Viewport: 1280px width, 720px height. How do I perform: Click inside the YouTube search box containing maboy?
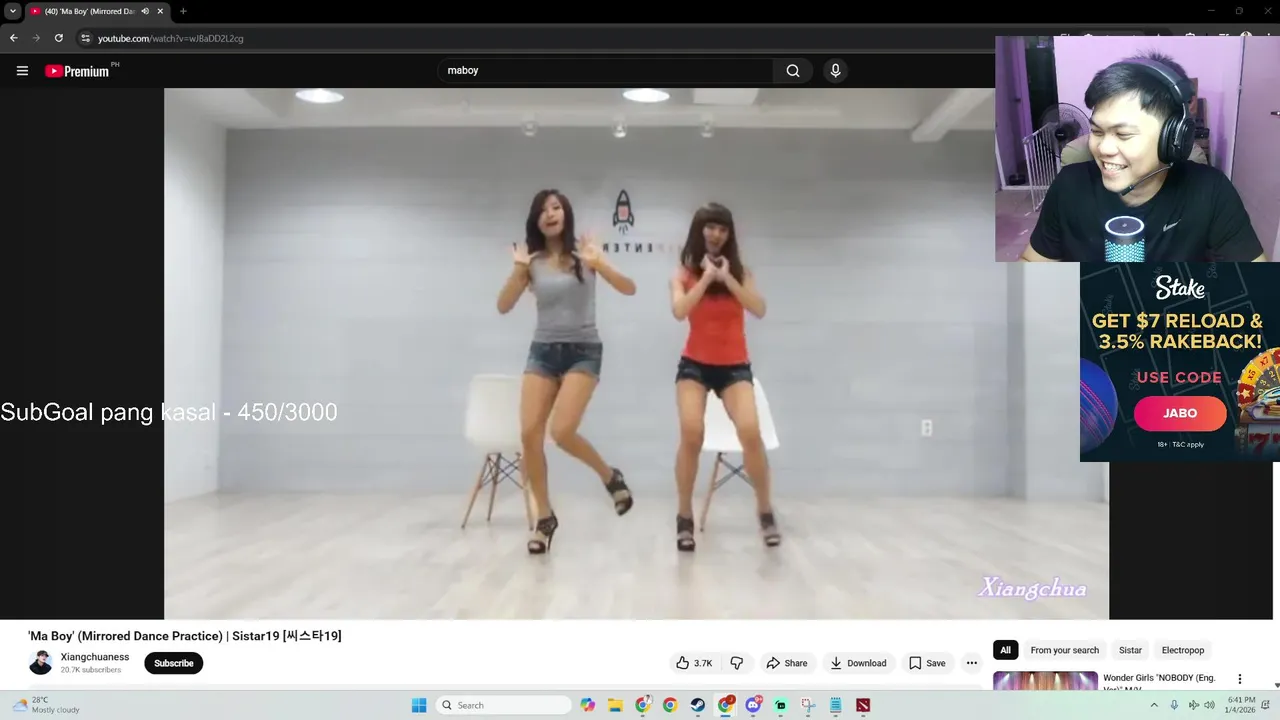coord(605,71)
